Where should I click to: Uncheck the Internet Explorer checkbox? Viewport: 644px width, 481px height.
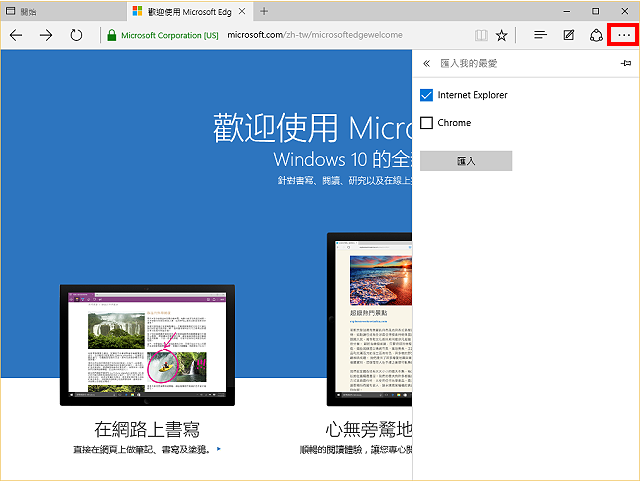coord(426,95)
